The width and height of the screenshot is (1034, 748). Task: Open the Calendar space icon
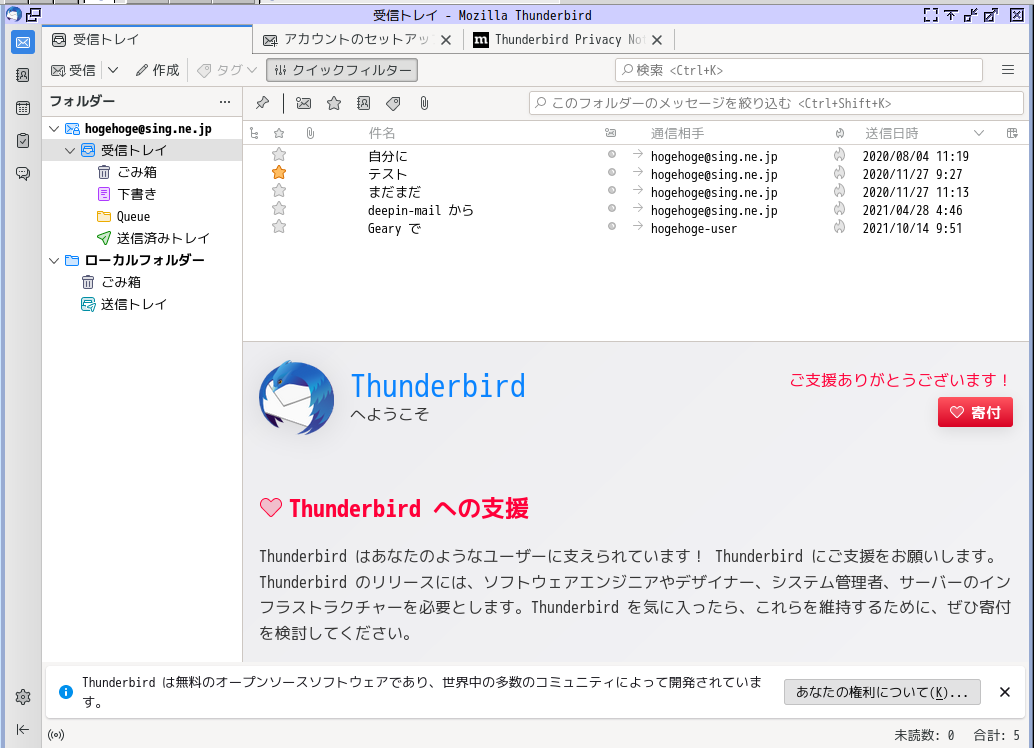23,108
